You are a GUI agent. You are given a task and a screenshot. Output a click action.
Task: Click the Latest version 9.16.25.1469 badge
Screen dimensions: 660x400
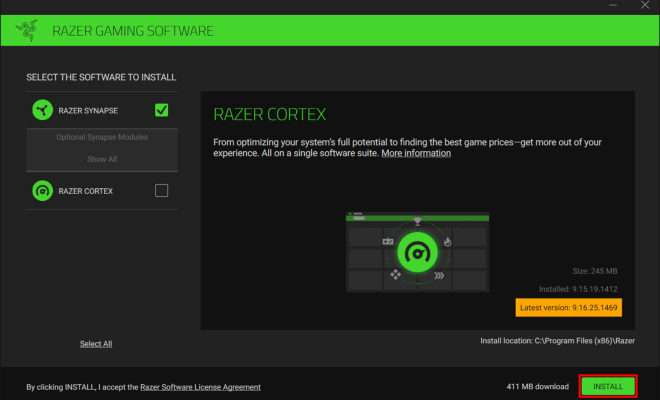pos(569,308)
